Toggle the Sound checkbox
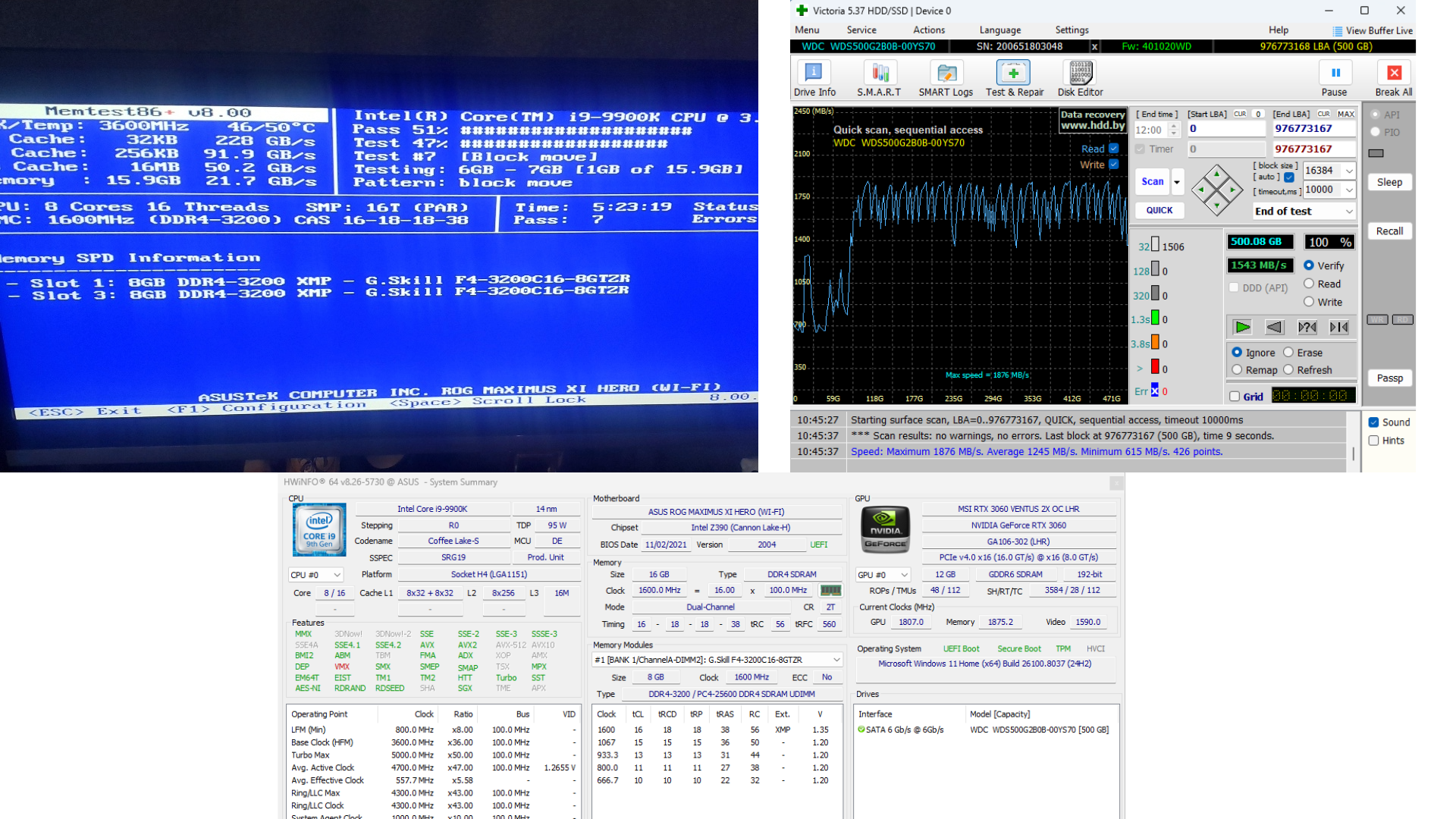Image resolution: width=1456 pixels, height=819 pixels. point(1373,422)
